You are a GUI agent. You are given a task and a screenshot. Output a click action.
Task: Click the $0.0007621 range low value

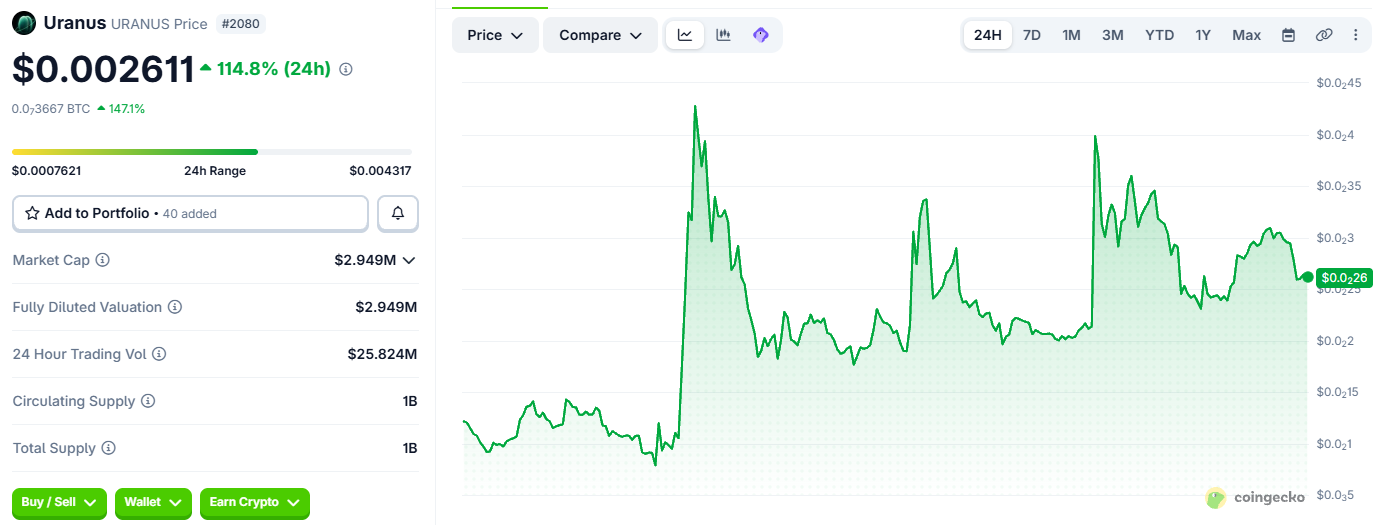(47, 171)
